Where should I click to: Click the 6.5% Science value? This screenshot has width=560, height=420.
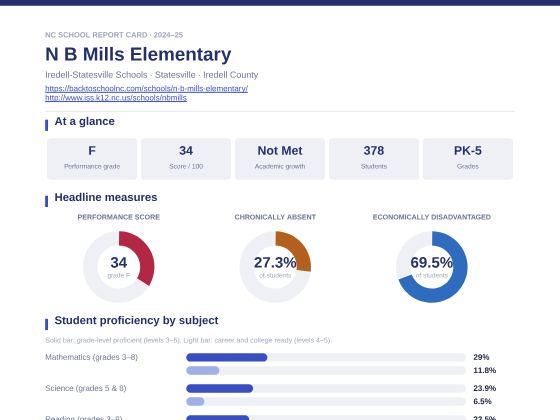tap(482, 402)
